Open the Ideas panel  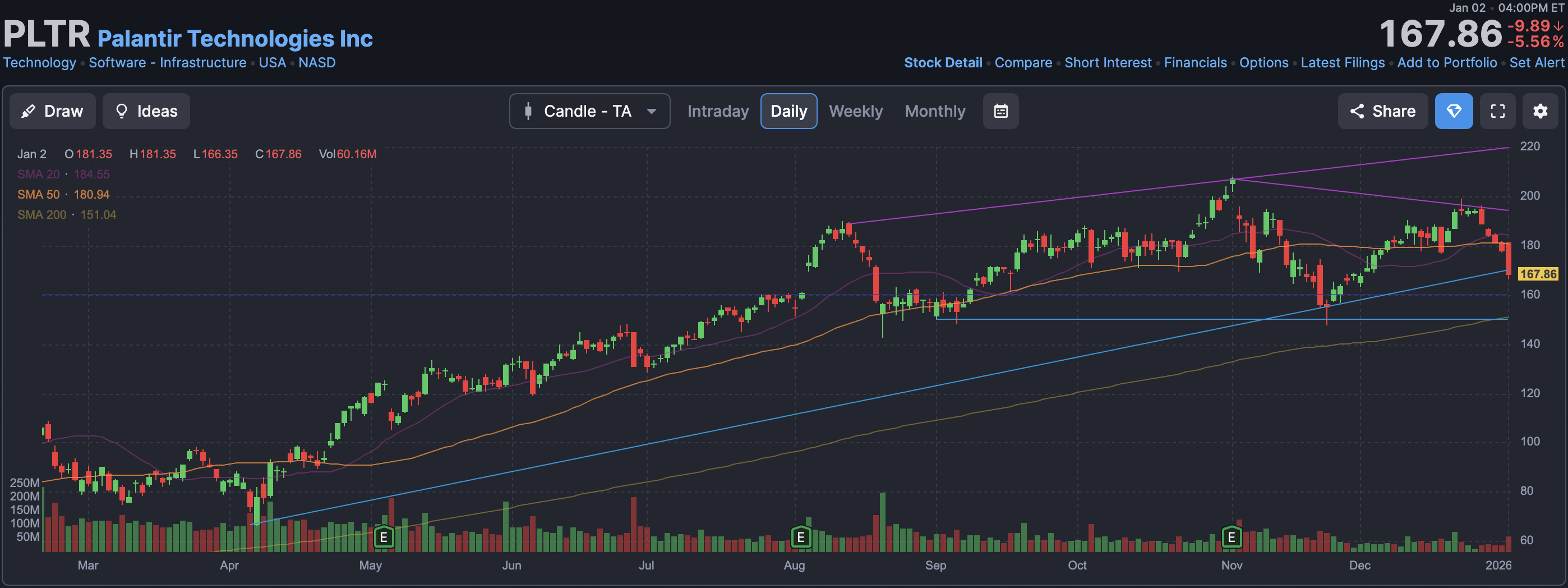146,112
